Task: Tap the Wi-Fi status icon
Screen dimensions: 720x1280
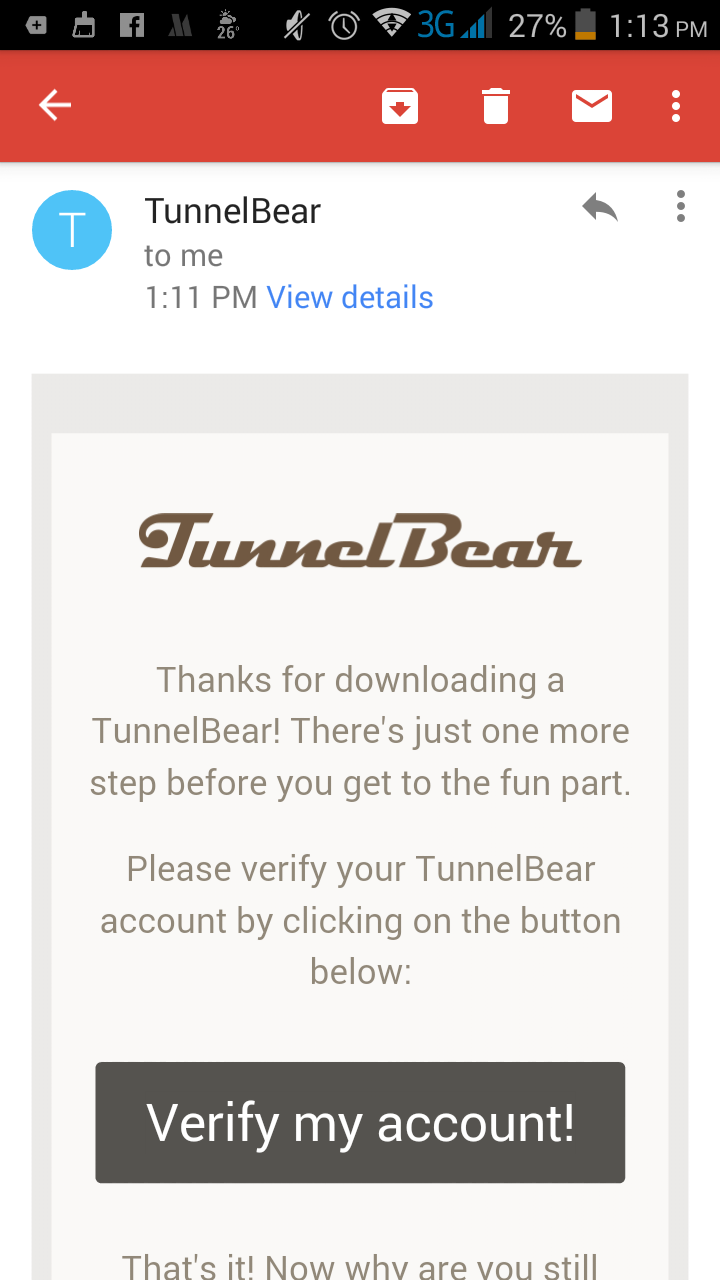Action: [x=393, y=25]
